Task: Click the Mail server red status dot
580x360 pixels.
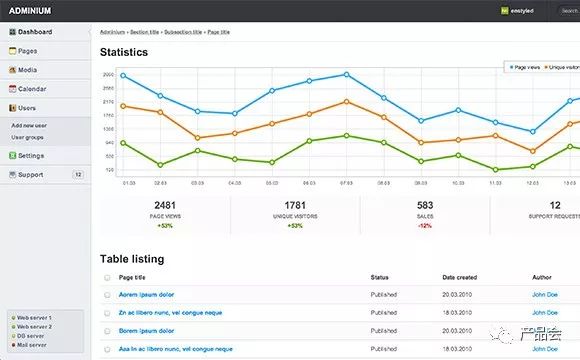Action: 13,345
